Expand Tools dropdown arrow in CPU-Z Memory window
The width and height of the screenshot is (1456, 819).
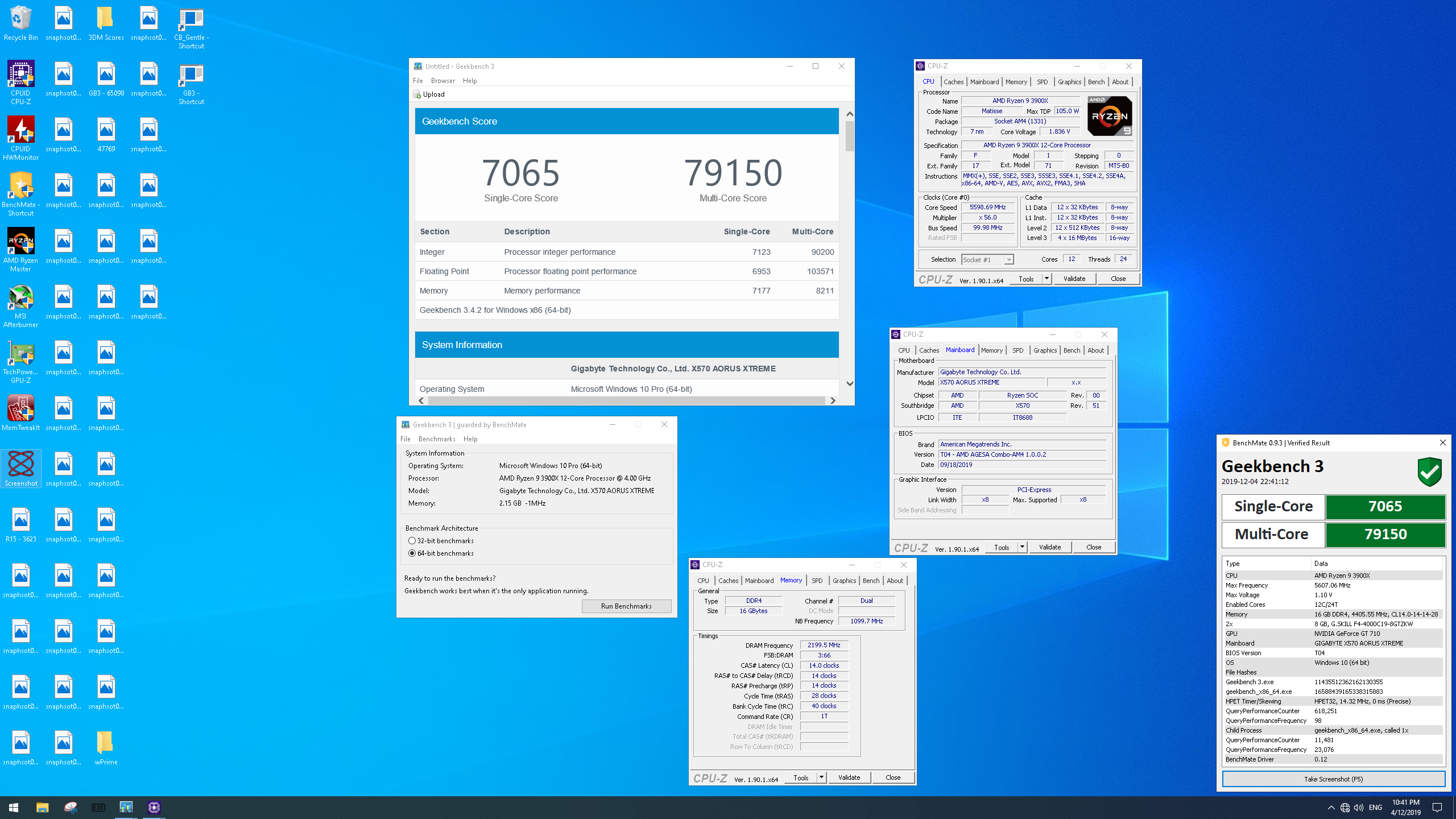coord(821,777)
